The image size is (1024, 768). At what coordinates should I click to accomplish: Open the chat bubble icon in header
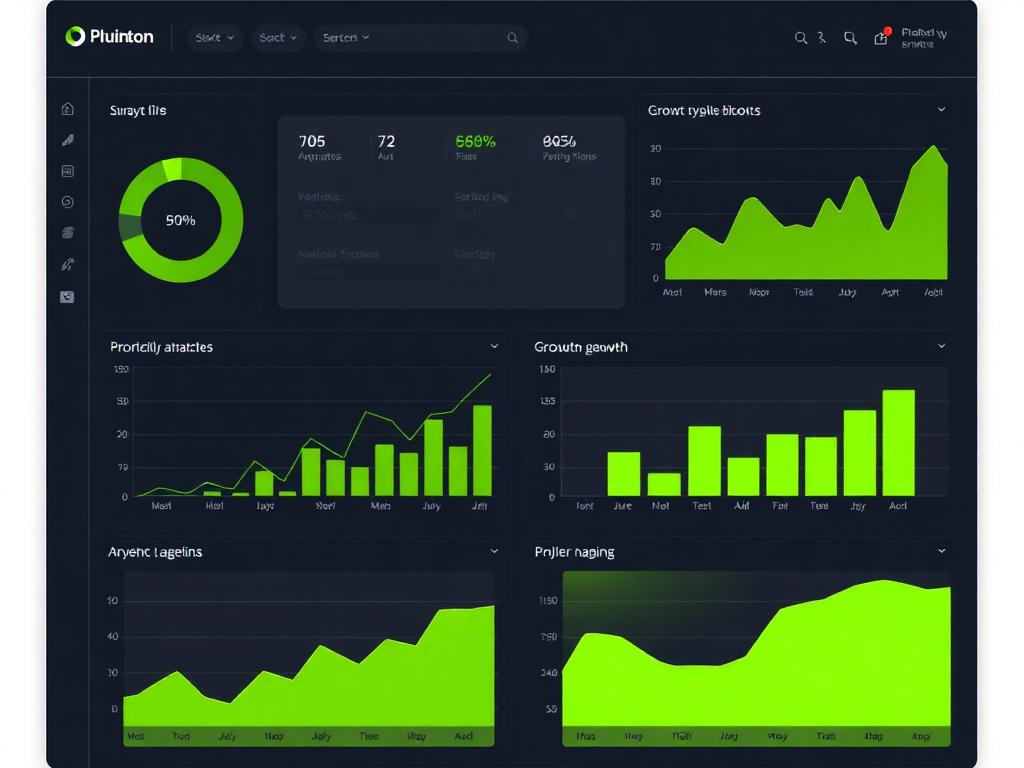click(850, 38)
